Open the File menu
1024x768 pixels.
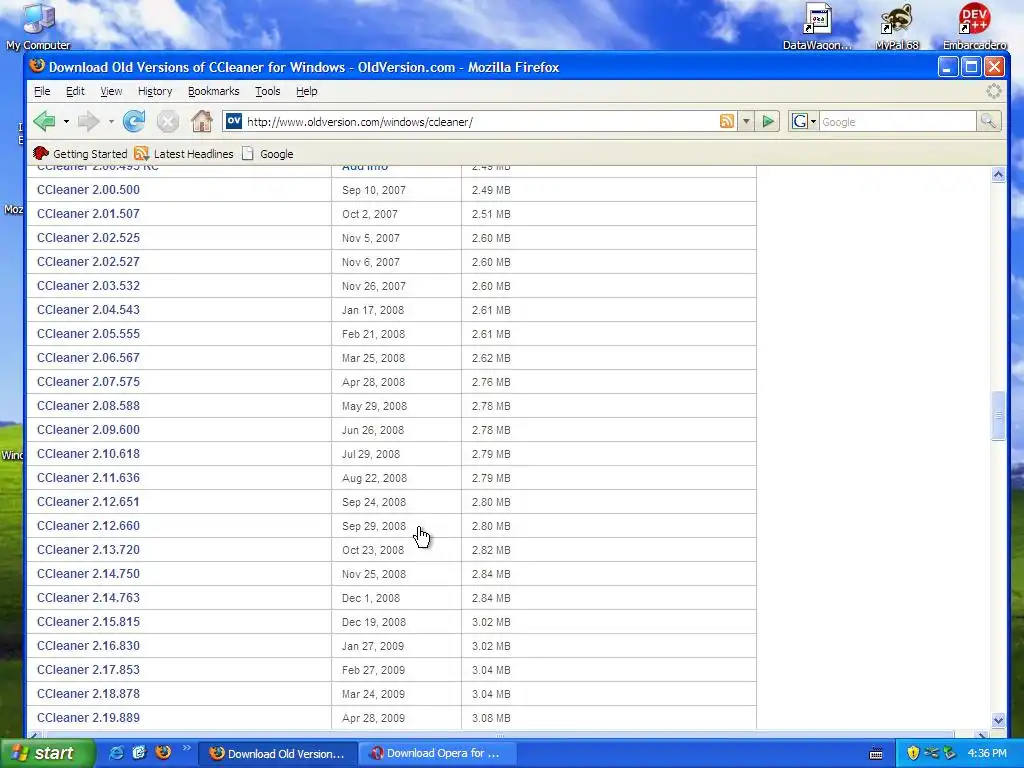point(42,91)
